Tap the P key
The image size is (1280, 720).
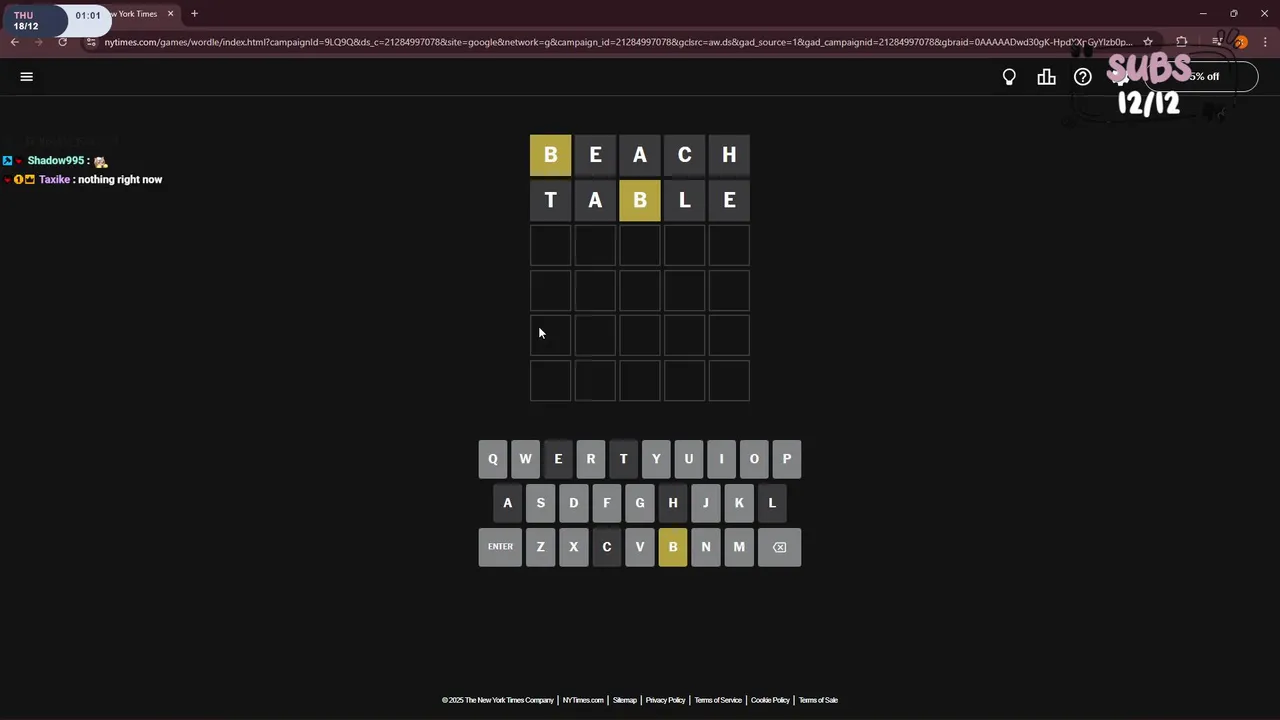pyautogui.click(x=787, y=459)
